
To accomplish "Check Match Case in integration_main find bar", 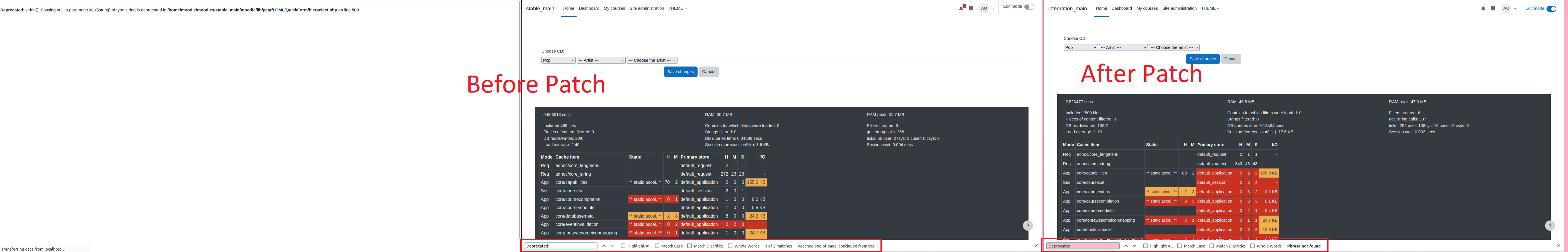I will 1180,246.
